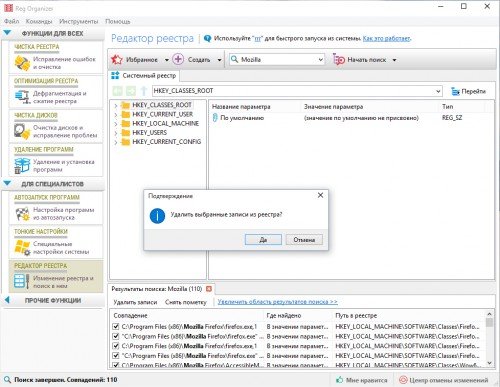Close the confirmation dialog with X
Image resolution: width=500 pixels, height=387 pixels.
pos(320,195)
